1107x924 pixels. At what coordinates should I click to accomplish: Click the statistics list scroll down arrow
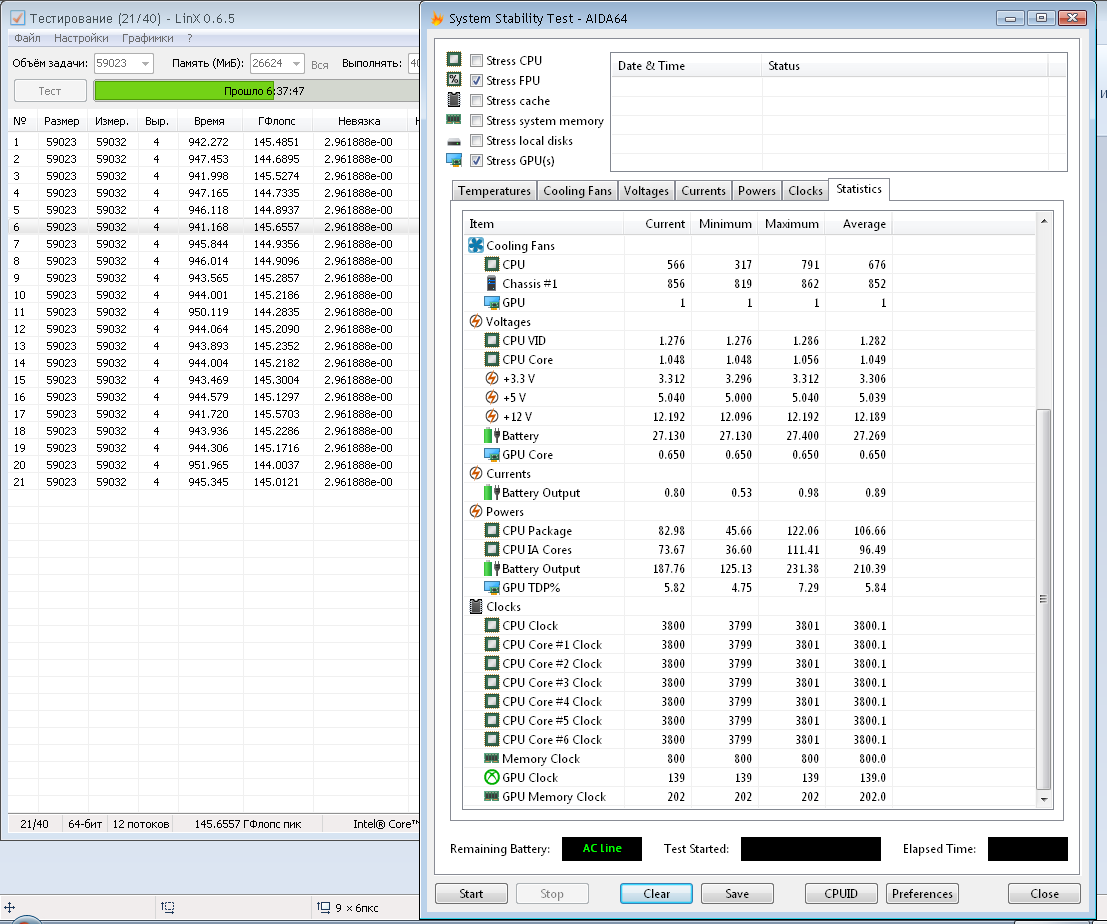[1044, 800]
